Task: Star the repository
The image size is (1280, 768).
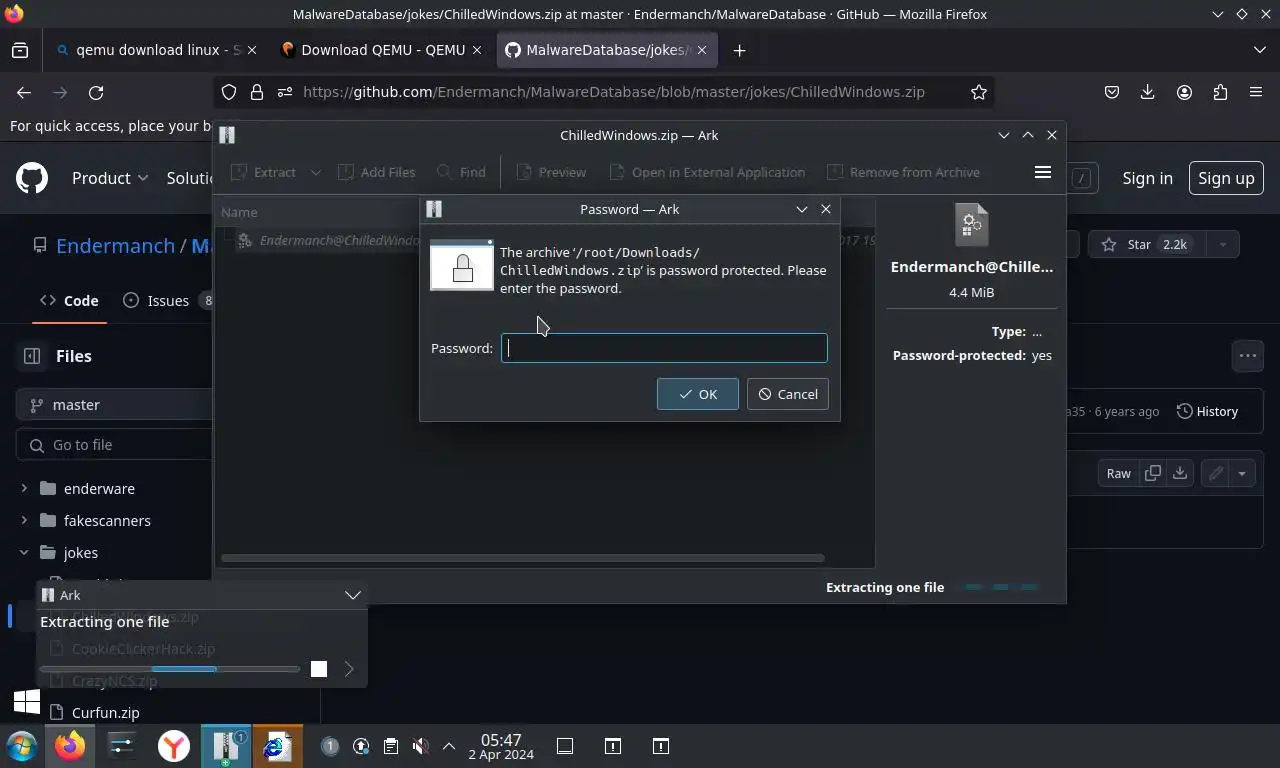Action: (1146, 244)
